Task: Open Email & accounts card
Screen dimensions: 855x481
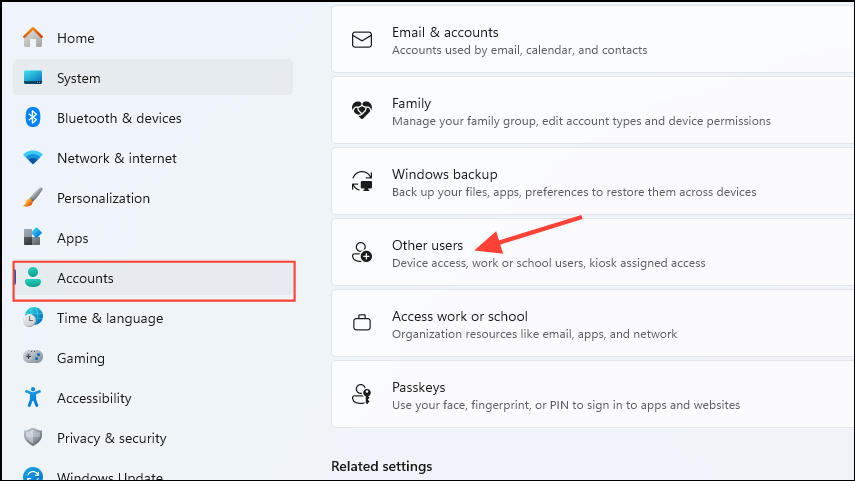Action: click(x=593, y=39)
